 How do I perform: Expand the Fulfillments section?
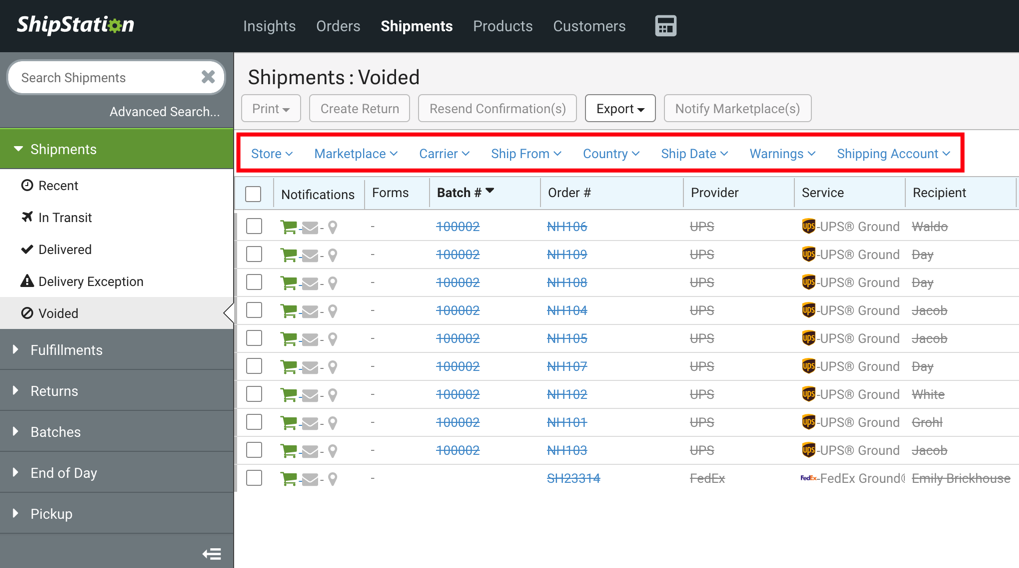coord(117,350)
